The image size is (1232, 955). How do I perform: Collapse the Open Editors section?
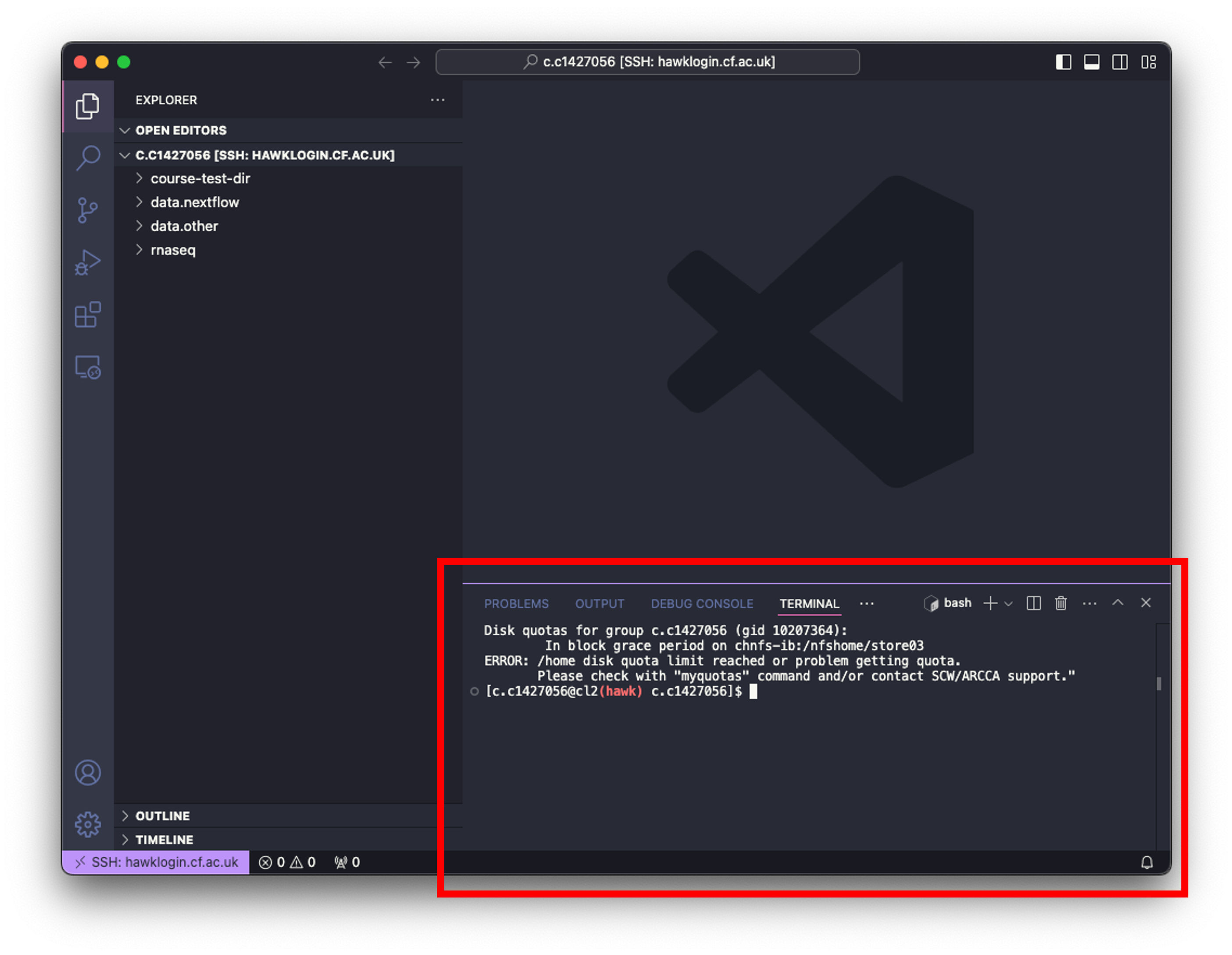(x=288, y=130)
